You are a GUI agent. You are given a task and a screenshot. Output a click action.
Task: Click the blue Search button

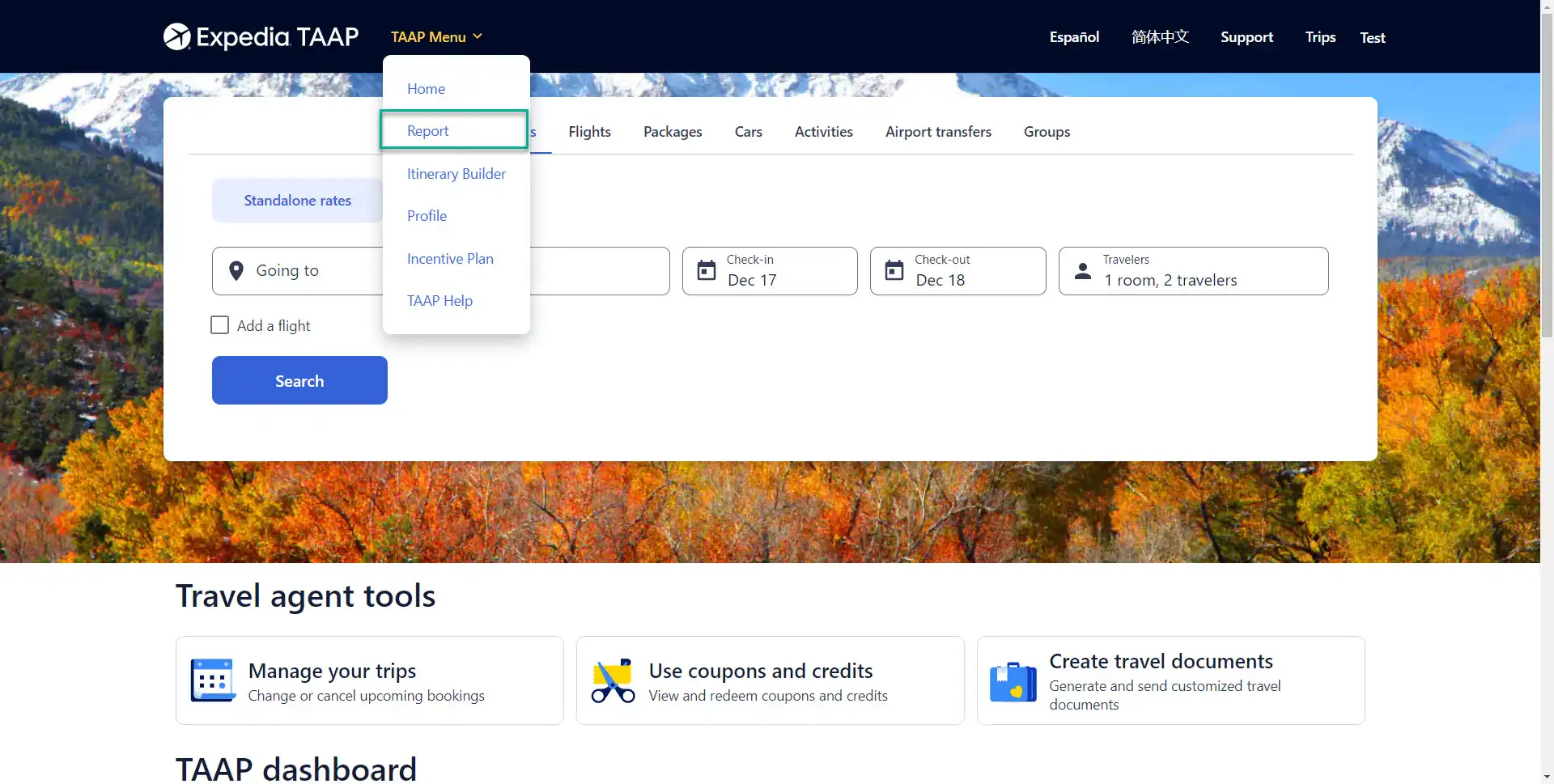(299, 380)
